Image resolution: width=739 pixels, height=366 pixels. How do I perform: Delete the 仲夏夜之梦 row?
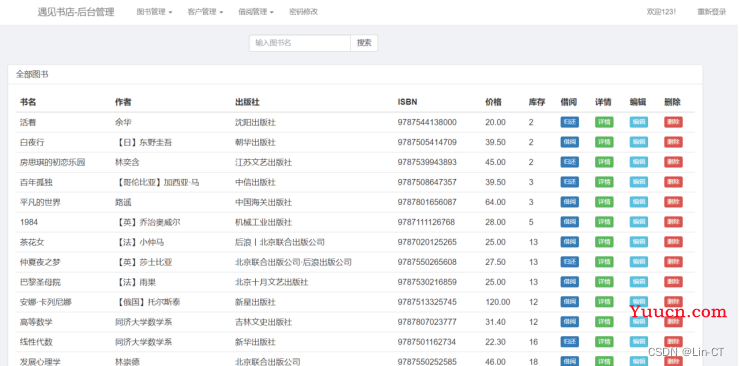pyautogui.click(x=673, y=262)
